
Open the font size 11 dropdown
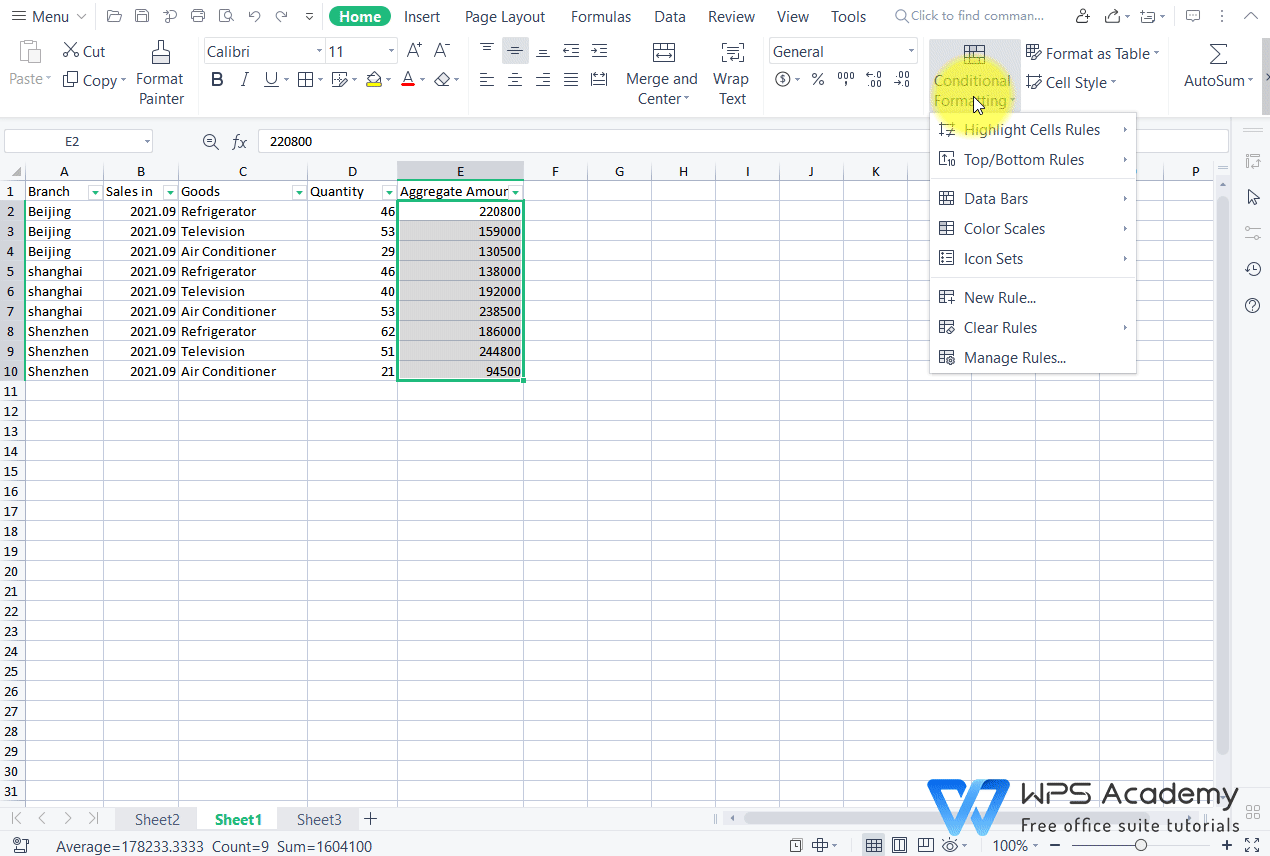click(390, 52)
